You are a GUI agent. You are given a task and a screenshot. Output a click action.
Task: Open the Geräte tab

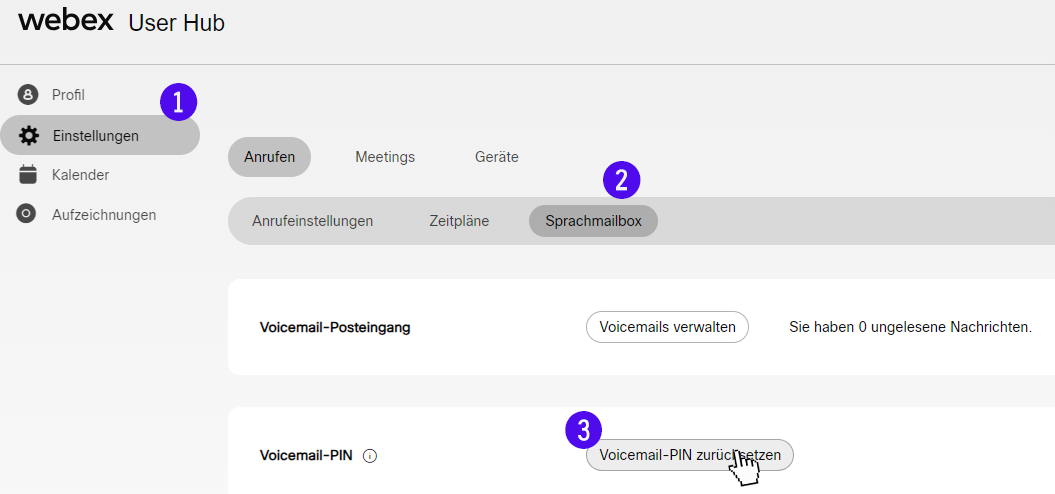pos(497,157)
